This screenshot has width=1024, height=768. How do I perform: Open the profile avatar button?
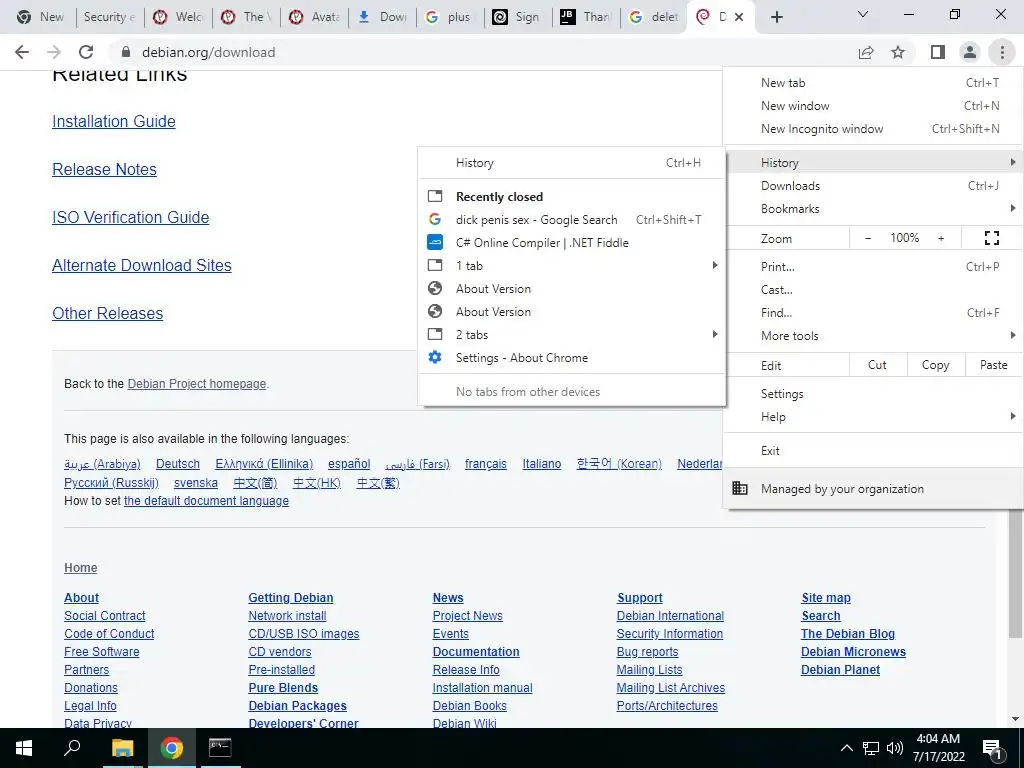[970, 52]
